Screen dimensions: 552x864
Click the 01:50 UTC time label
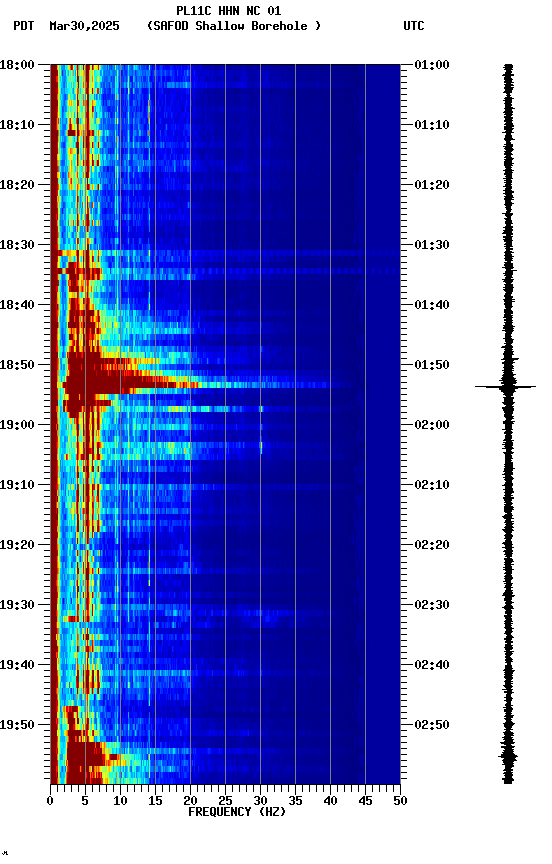point(432,365)
